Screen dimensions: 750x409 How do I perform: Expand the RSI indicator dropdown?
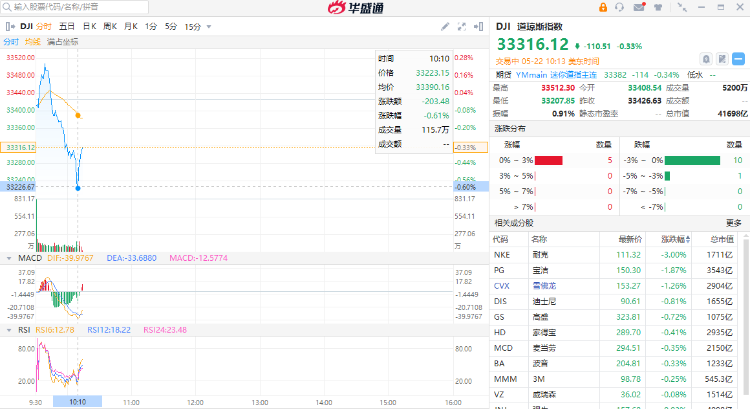click(x=7, y=329)
